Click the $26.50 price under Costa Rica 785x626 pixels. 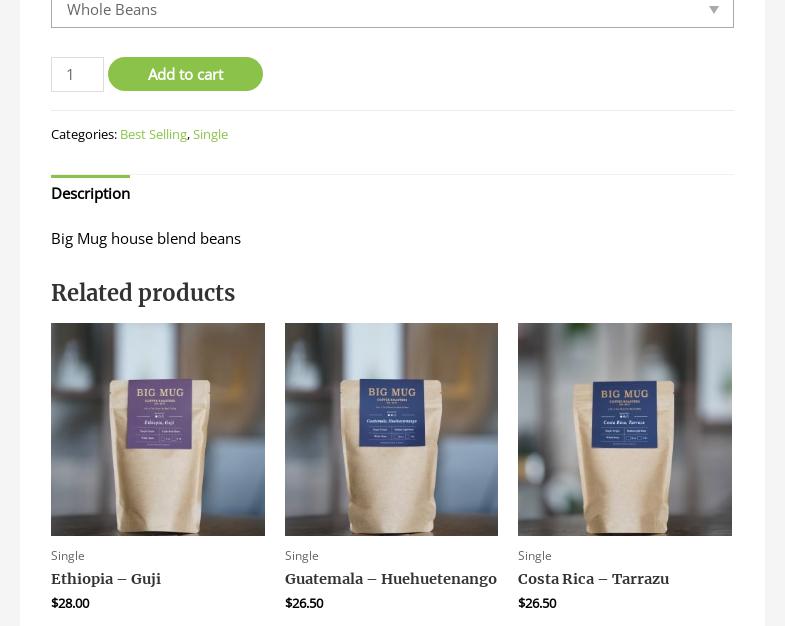point(537,603)
